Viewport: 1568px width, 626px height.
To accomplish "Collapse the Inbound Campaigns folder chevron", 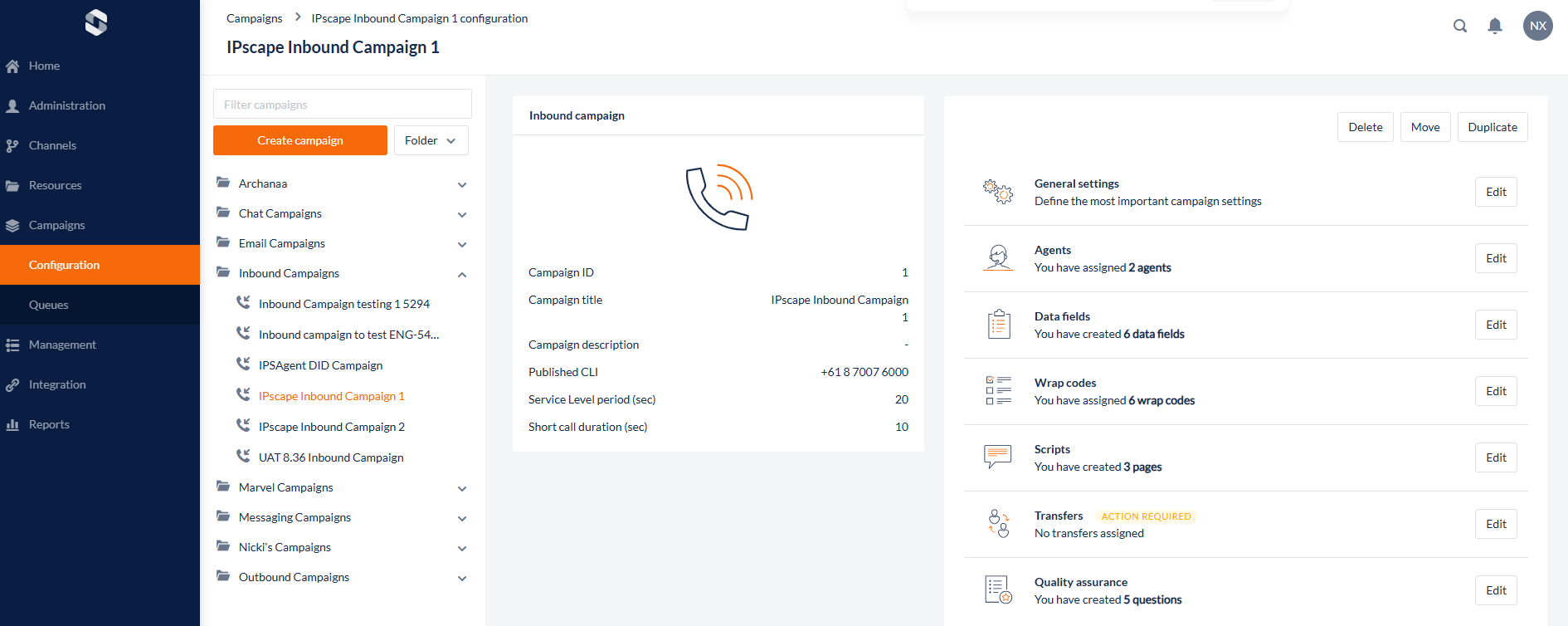I will coord(462,274).
